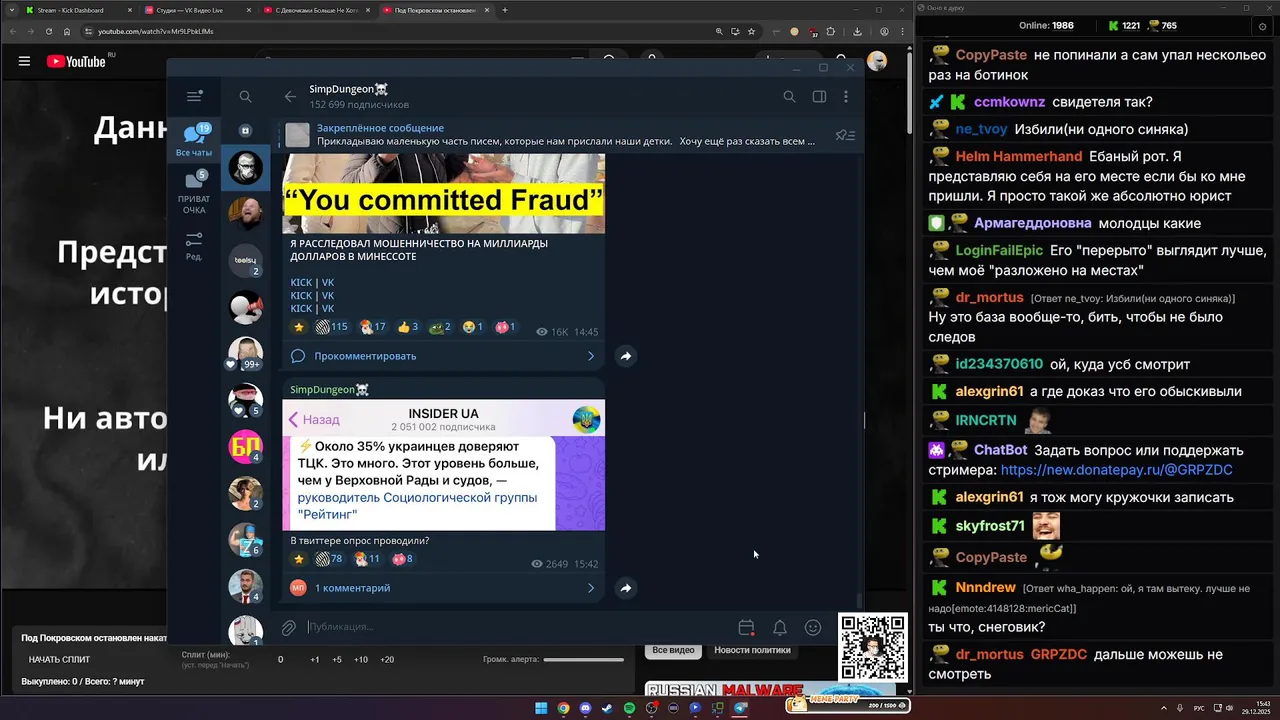Open scheduled messages calendar icon
Viewport: 1280px width, 720px height.
746,627
